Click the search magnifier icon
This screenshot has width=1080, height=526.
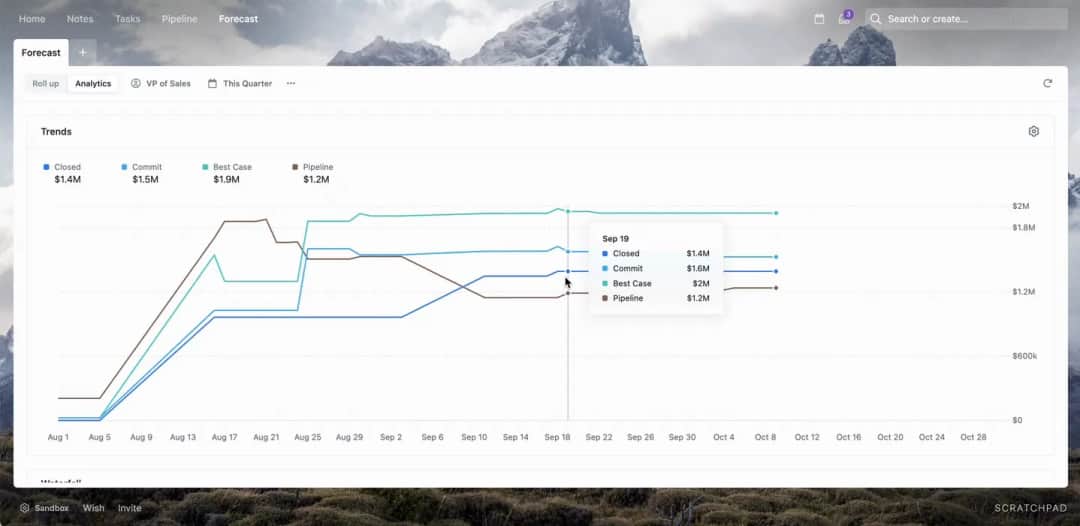875,19
